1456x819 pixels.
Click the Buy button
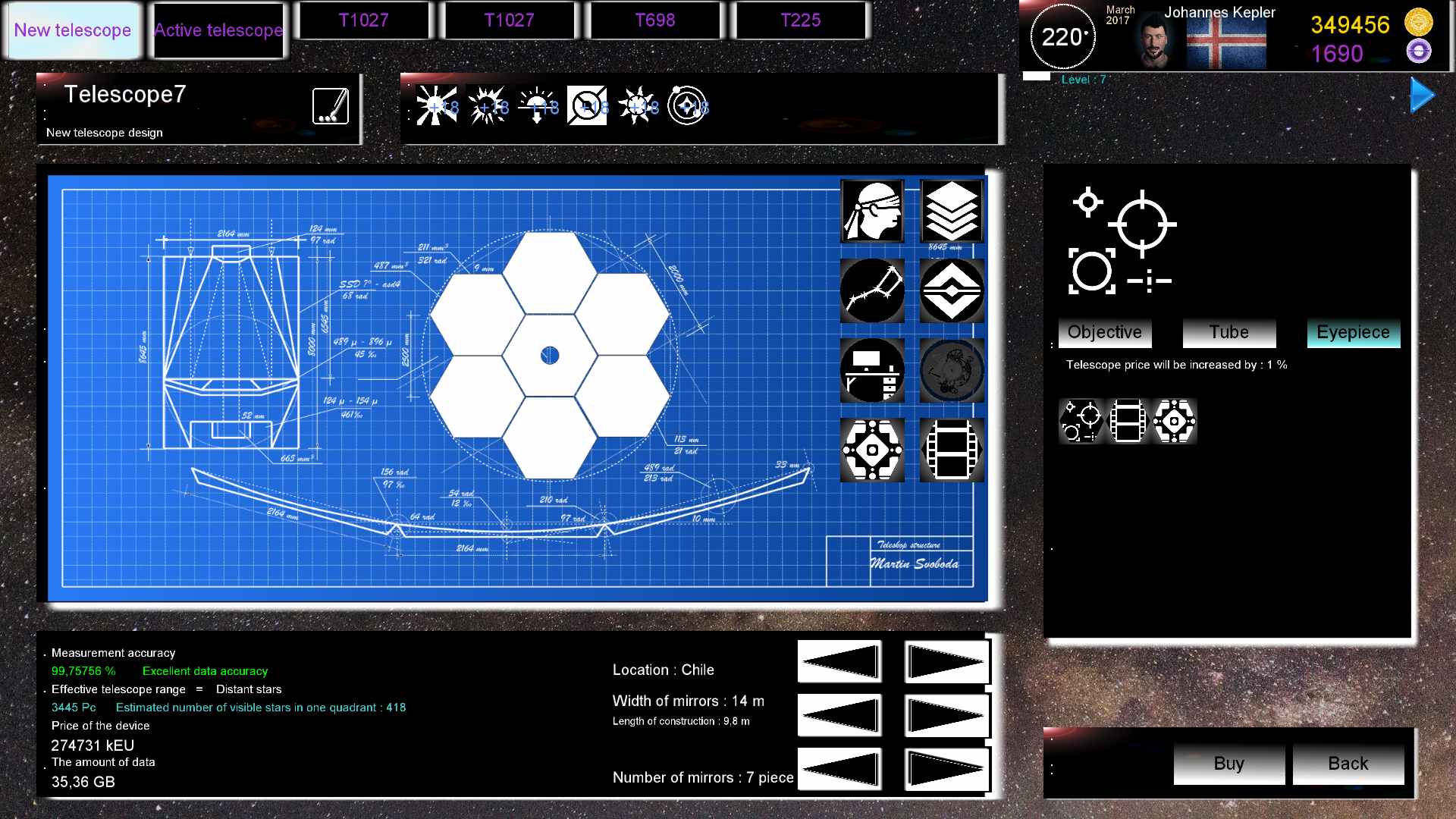pyautogui.click(x=1228, y=764)
